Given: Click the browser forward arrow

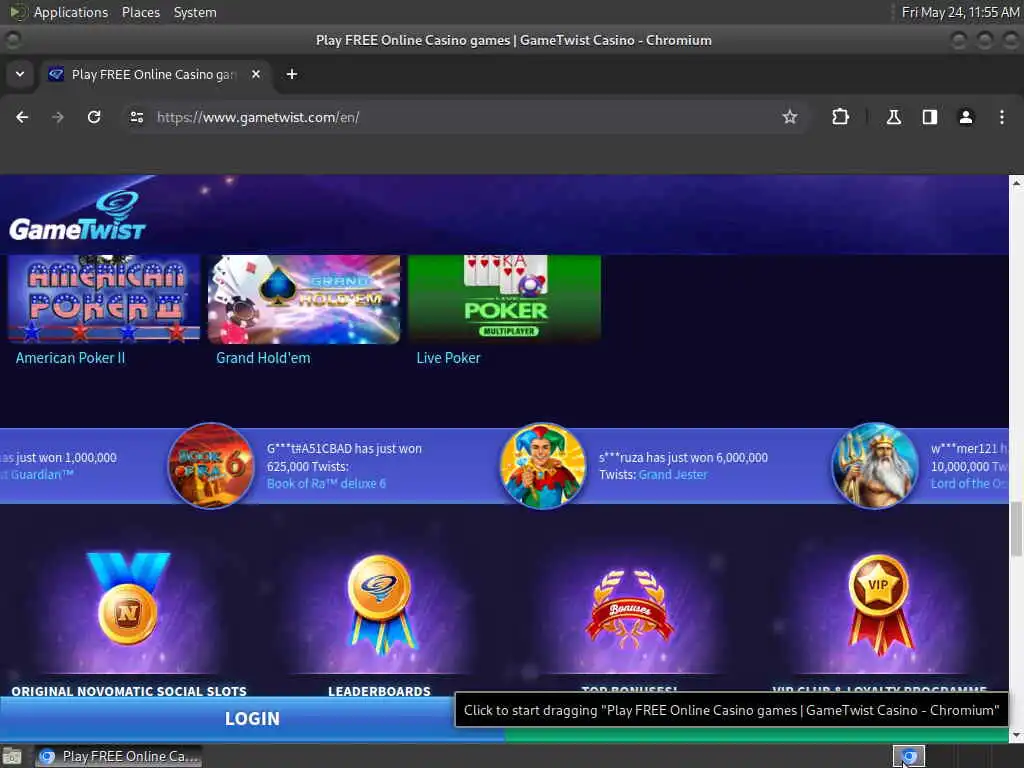Looking at the screenshot, I should [x=58, y=117].
